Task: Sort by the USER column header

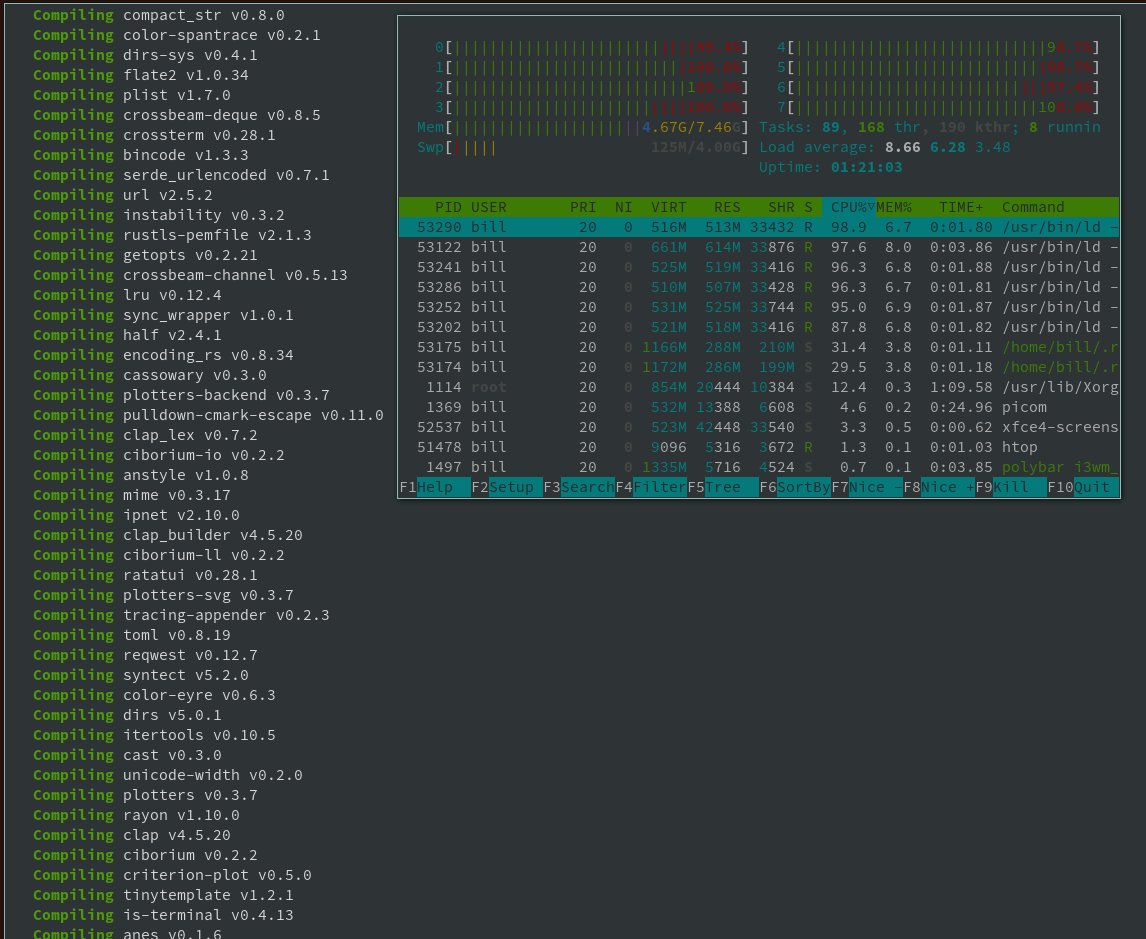Action: click(x=489, y=208)
